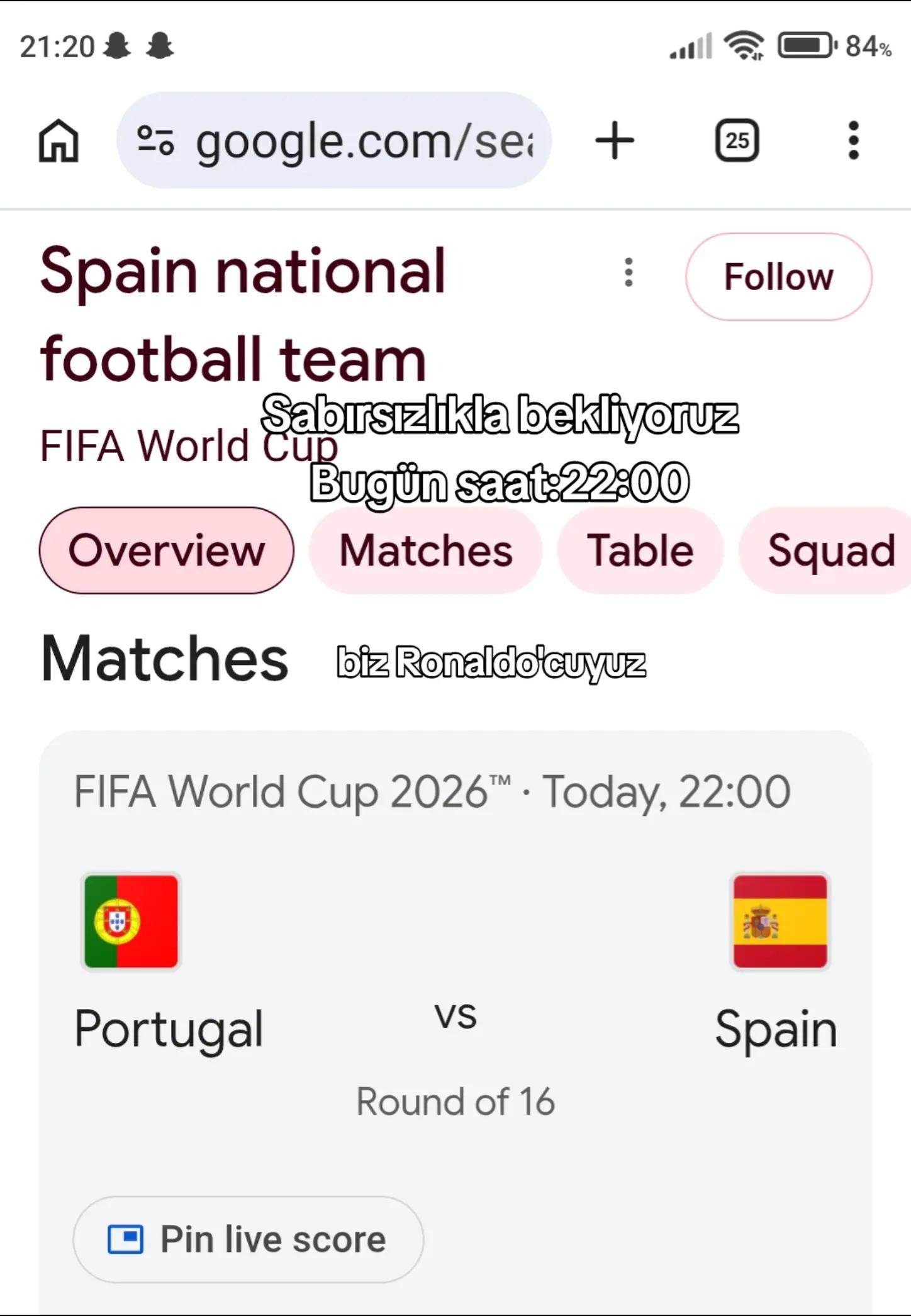Open a new tab with plus icon
Screen dimensions: 911x1316
(615, 140)
